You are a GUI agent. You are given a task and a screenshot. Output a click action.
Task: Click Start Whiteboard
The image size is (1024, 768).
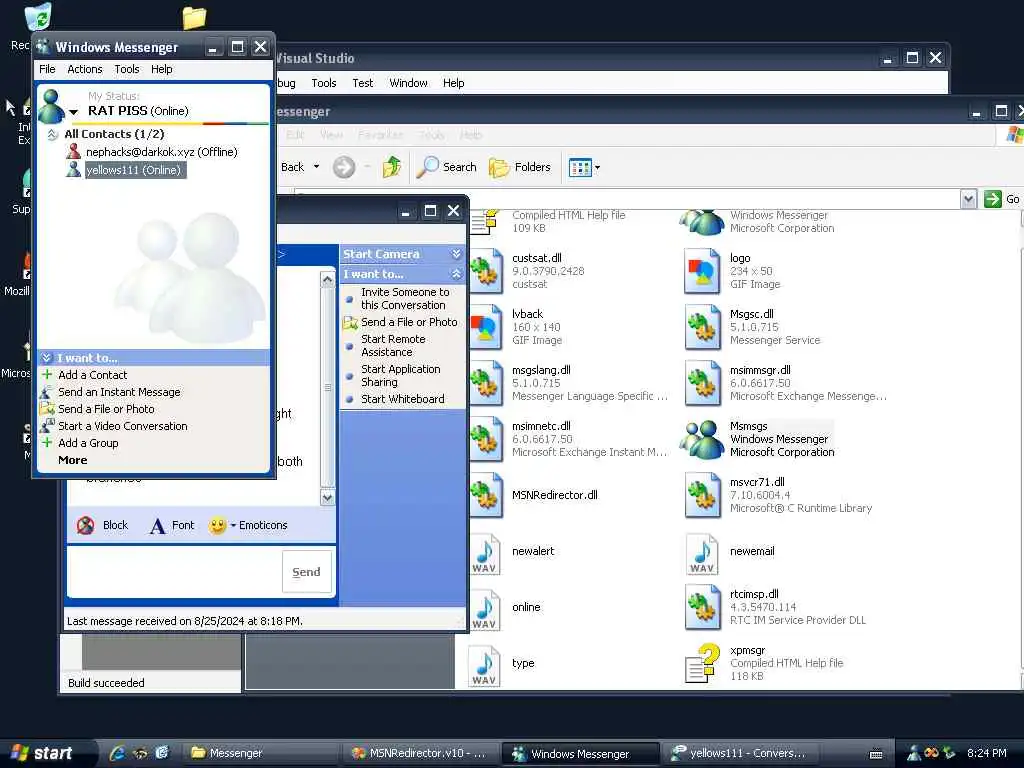tap(402, 399)
